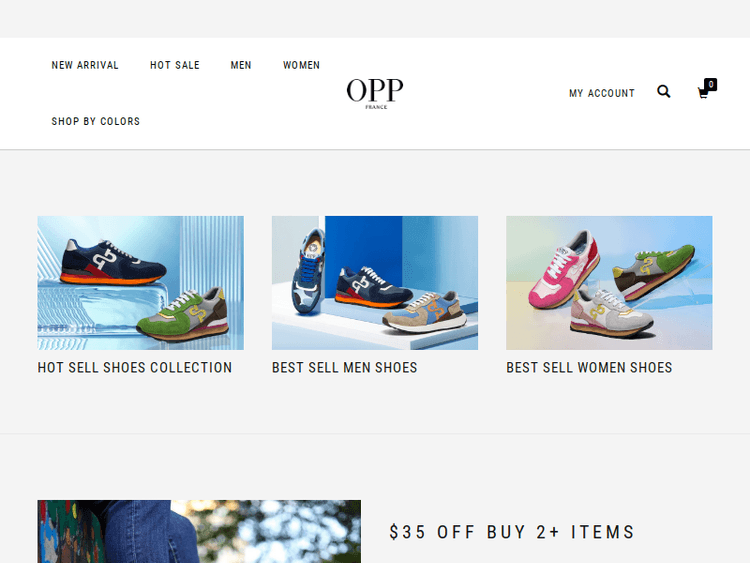Open the Best Sell Women Shoes image

(609, 283)
